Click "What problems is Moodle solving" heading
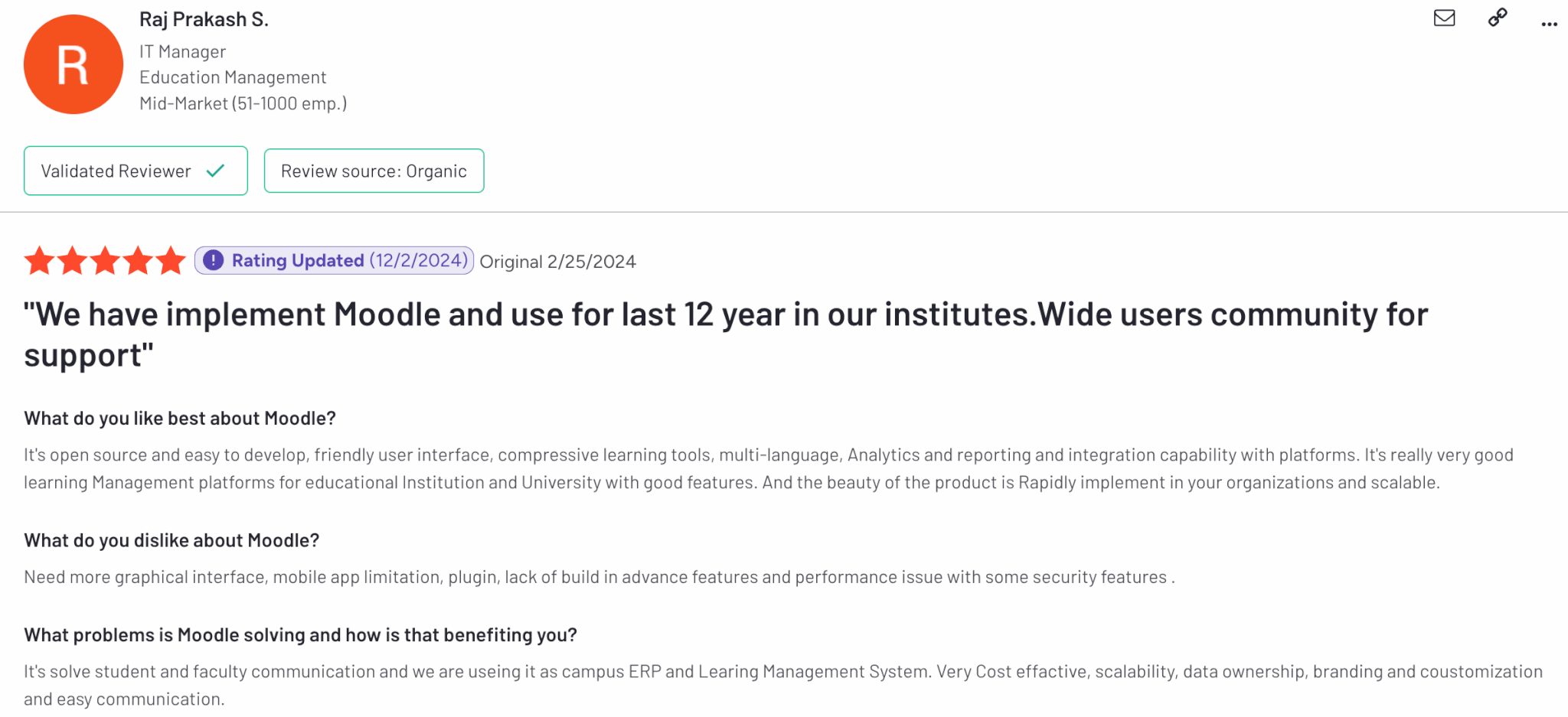 point(300,635)
